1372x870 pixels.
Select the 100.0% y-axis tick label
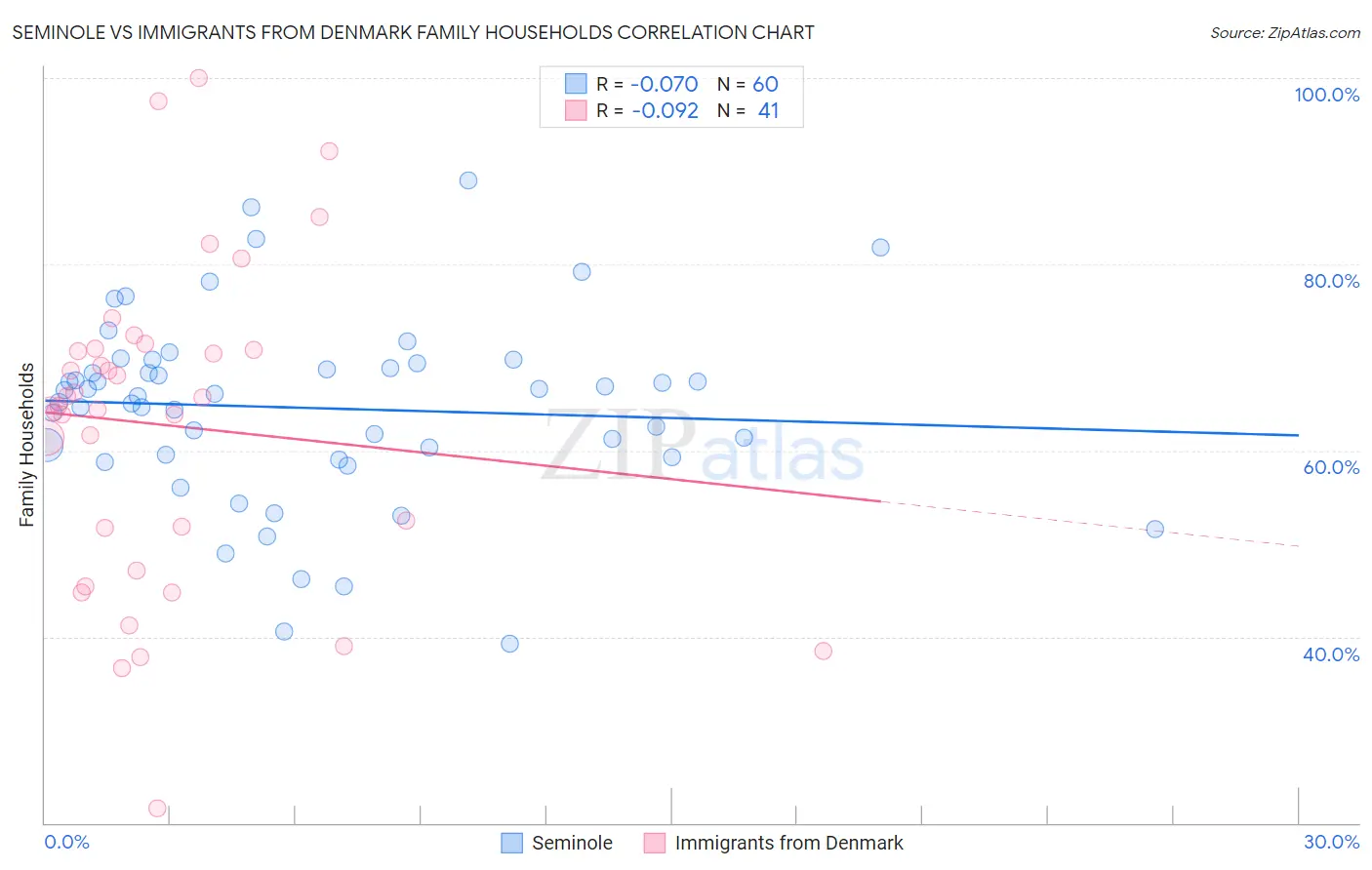[x=1326, y=95]
